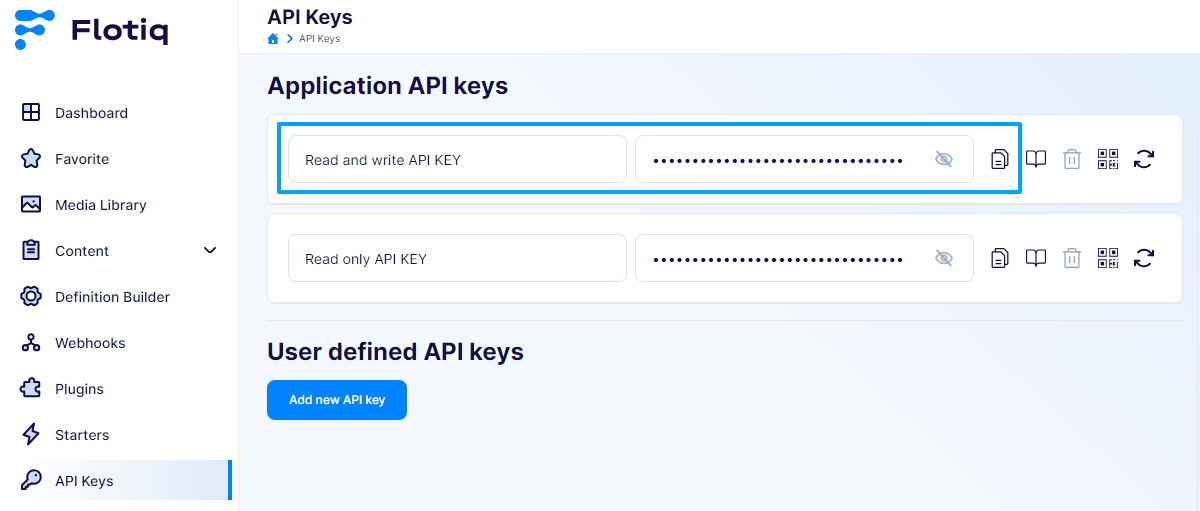Go home via the breadcrumb house icon

click(x=273, y=39)
